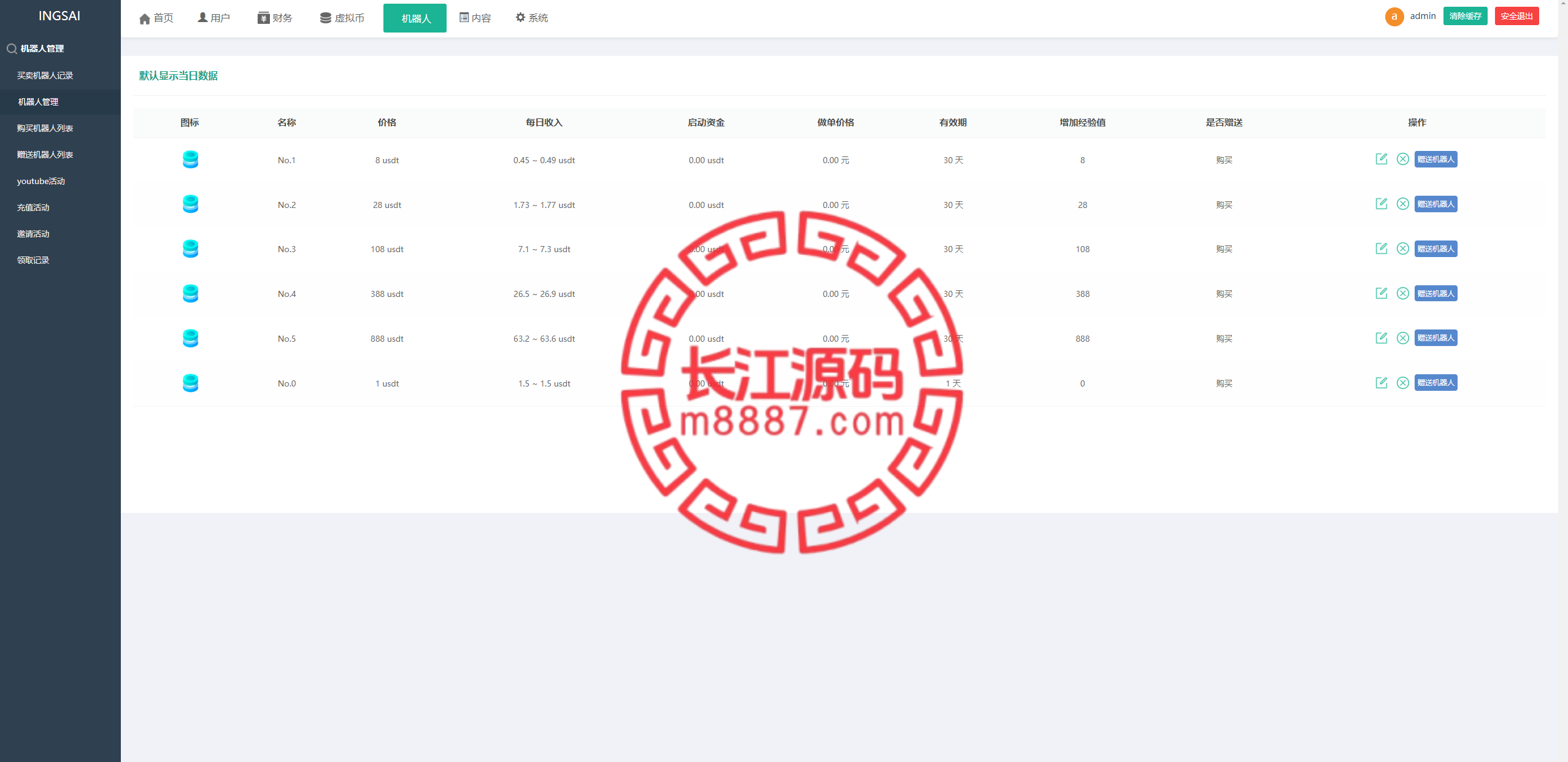Edit robot No.5 with pencil icon

click(1381, 338)
